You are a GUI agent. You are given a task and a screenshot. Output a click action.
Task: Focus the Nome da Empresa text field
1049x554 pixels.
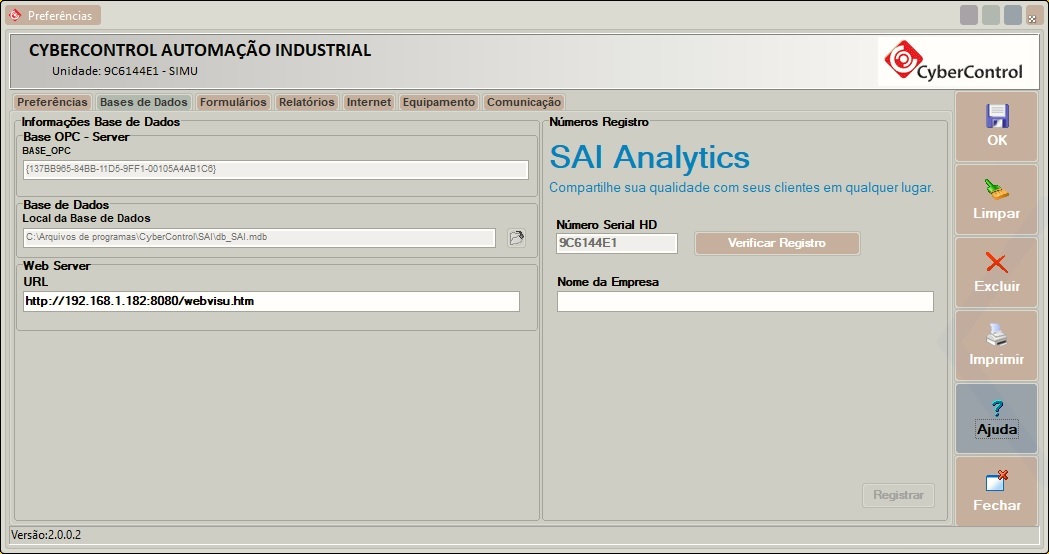(x=744, y=302)
